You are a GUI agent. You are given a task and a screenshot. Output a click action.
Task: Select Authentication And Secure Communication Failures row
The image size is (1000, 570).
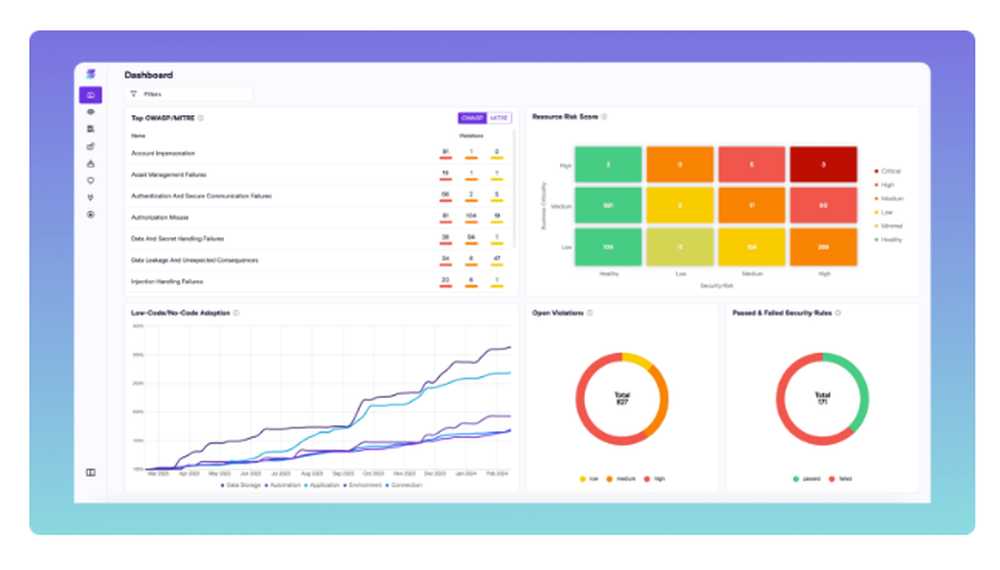[319, 196]
